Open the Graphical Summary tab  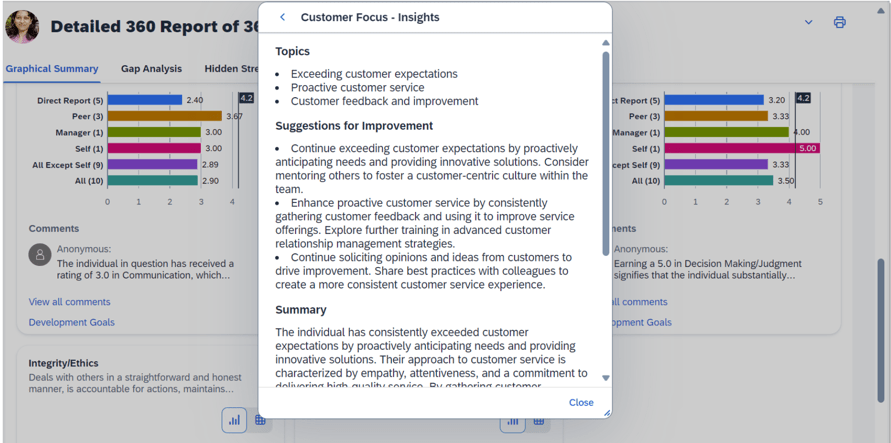pos(52,69)
